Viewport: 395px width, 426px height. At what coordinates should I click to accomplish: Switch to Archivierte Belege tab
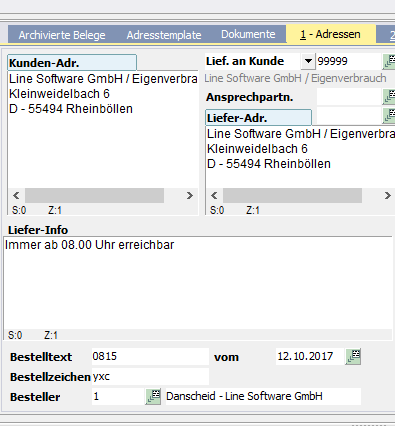point(62,35)
